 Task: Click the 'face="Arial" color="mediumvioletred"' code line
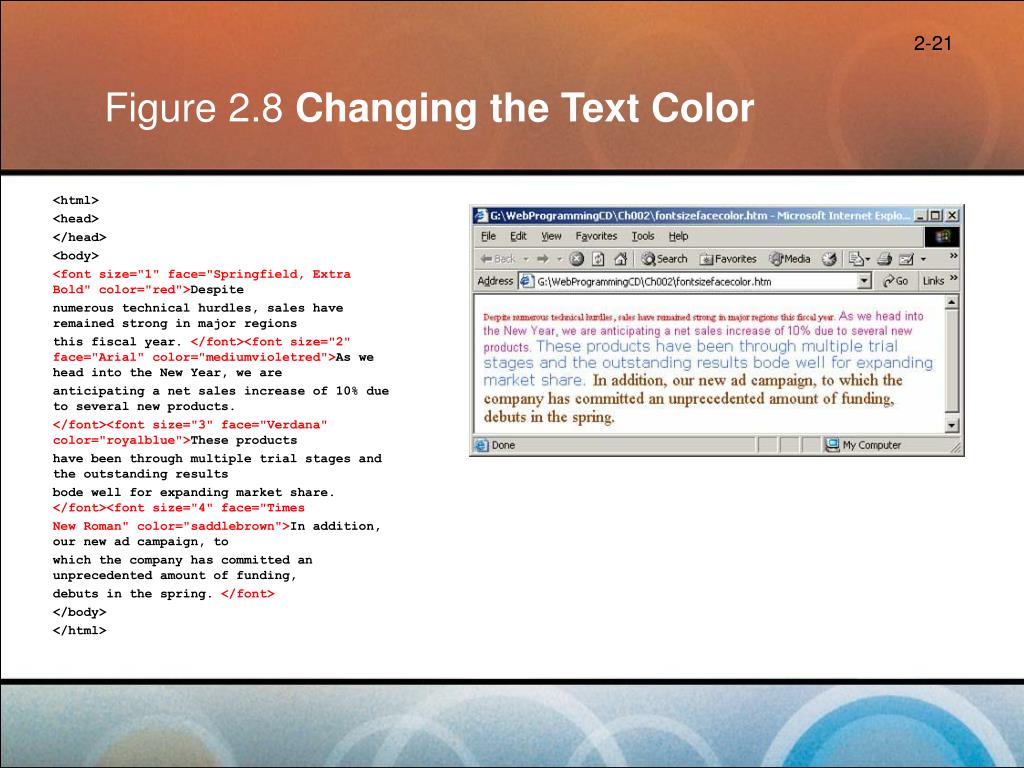pos(213,357)
